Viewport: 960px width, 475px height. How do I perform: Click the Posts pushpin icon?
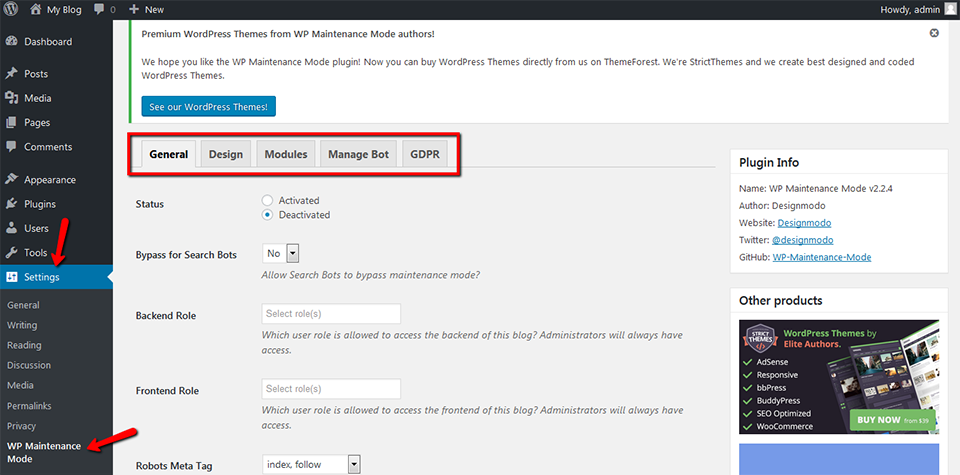[11, 73]
